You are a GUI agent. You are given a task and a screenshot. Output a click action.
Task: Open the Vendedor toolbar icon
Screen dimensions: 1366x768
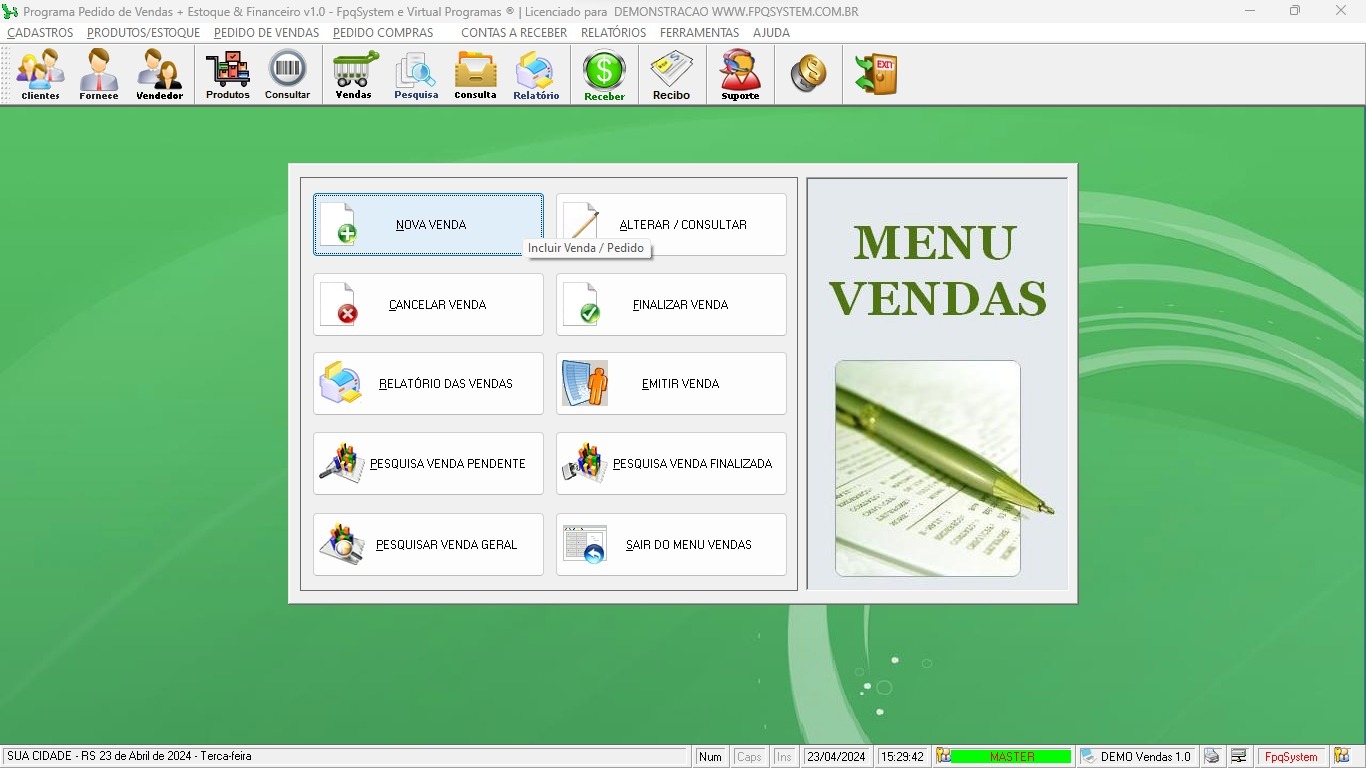click(x=160, y=75)
